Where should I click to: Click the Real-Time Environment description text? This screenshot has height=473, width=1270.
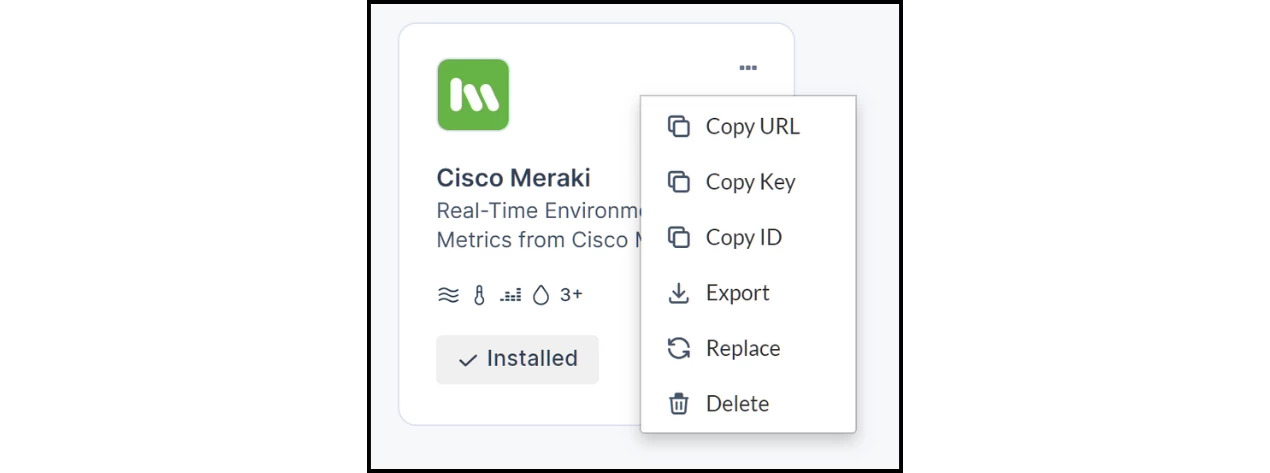(538, 211)
